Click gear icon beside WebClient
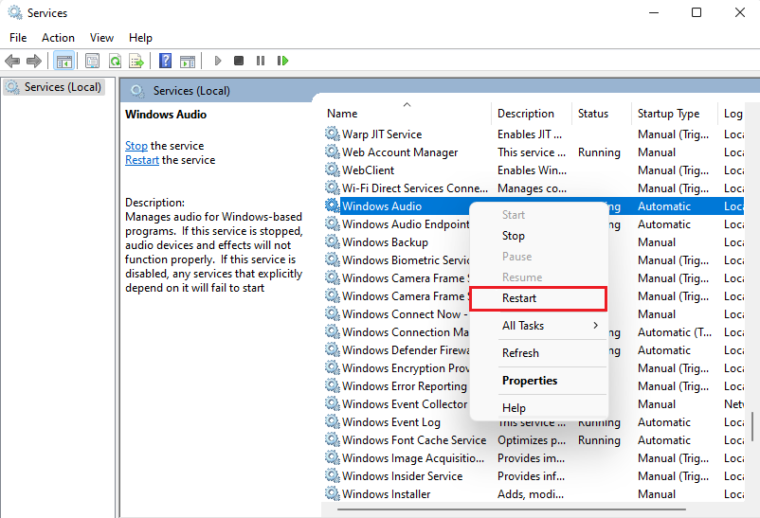The image size is (760, 518). pyautogui.click(x=332, y=170)
